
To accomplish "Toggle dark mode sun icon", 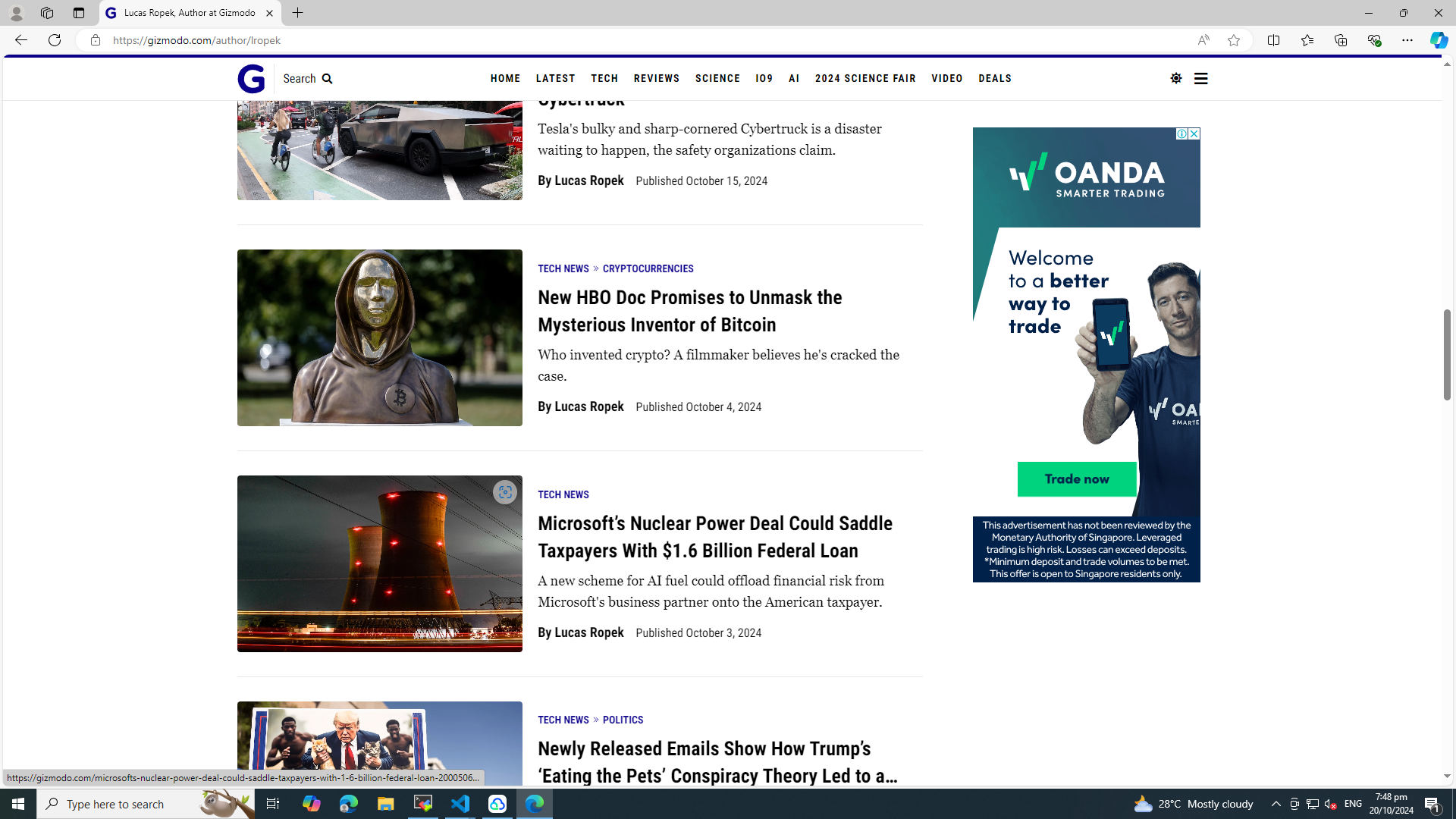I will click(x=1175, y=78).
